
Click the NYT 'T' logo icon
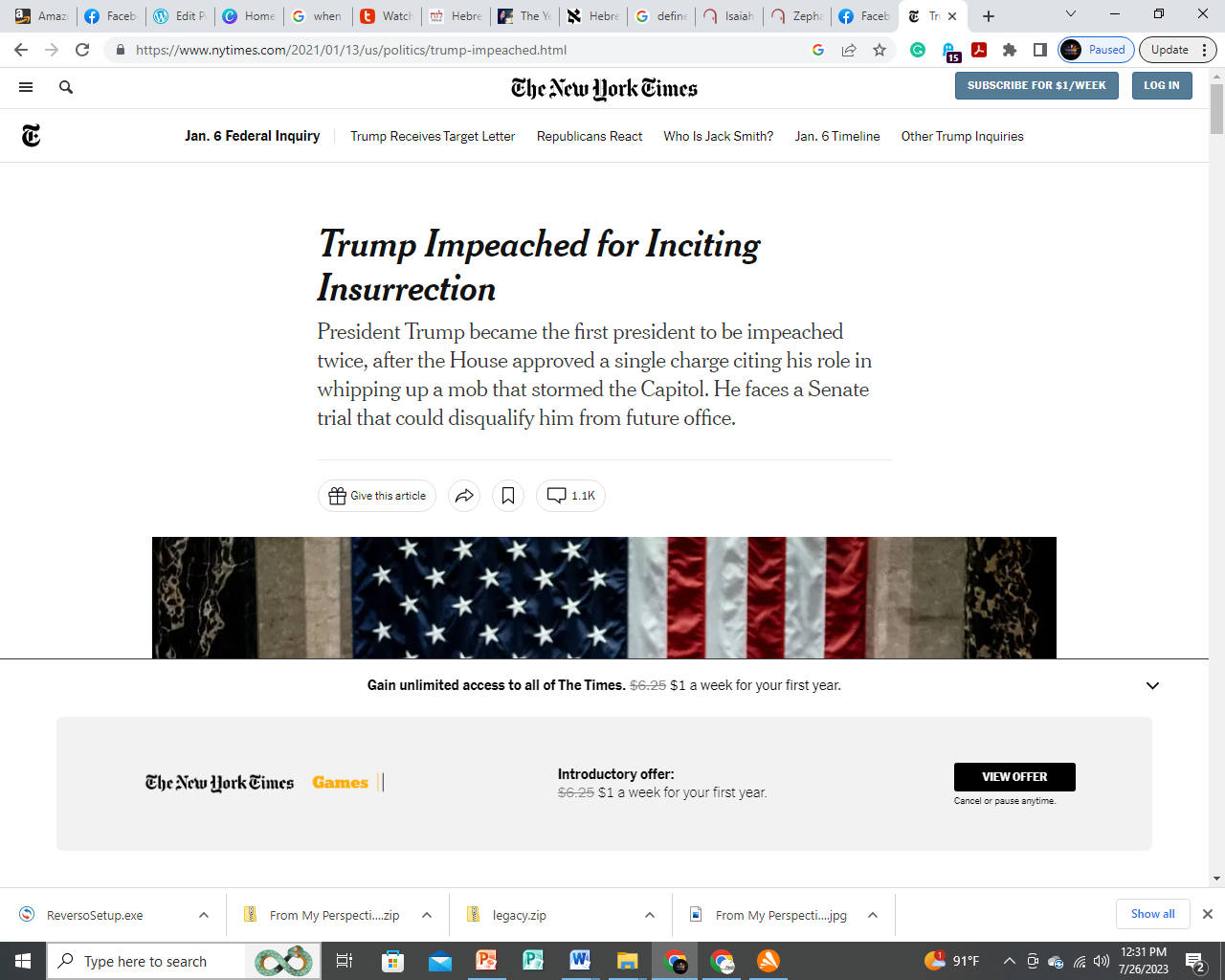31,136
